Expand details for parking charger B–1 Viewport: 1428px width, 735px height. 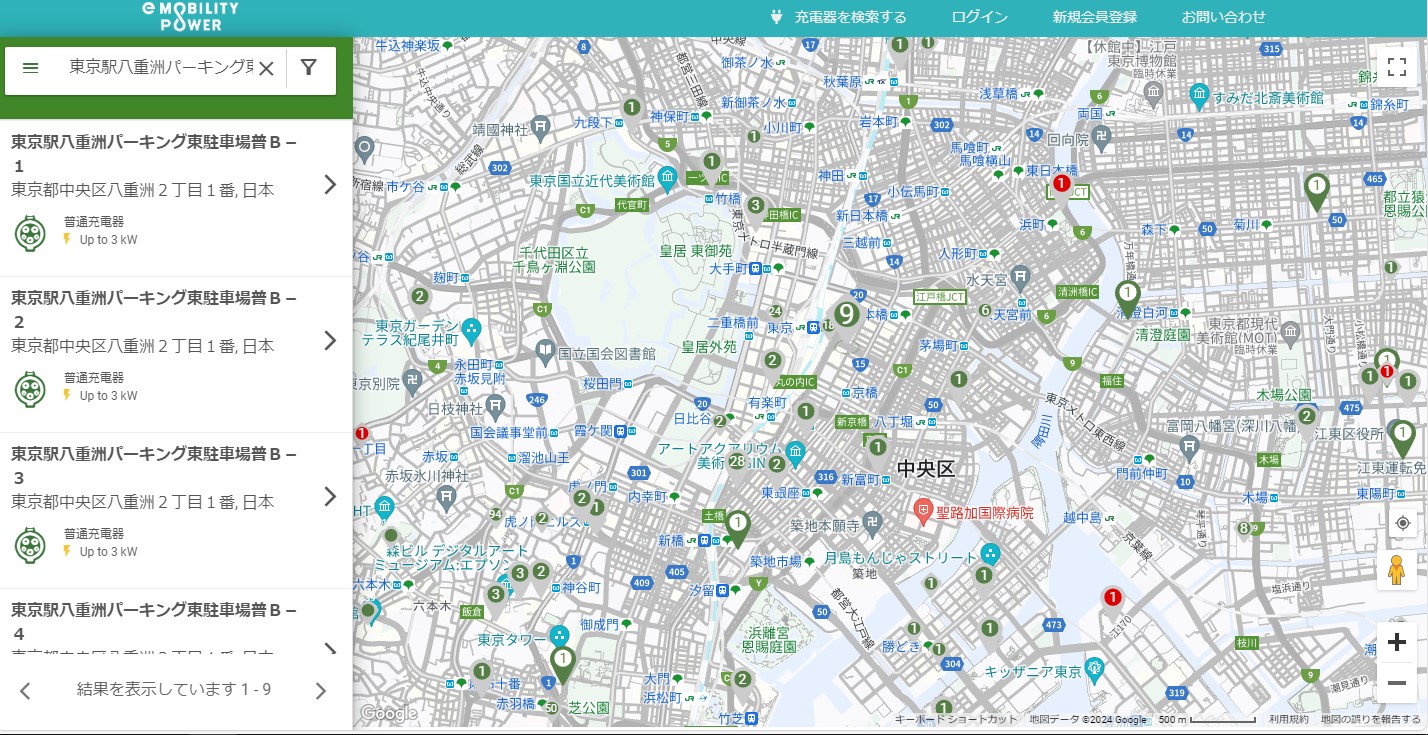click(x=330, y=185)
